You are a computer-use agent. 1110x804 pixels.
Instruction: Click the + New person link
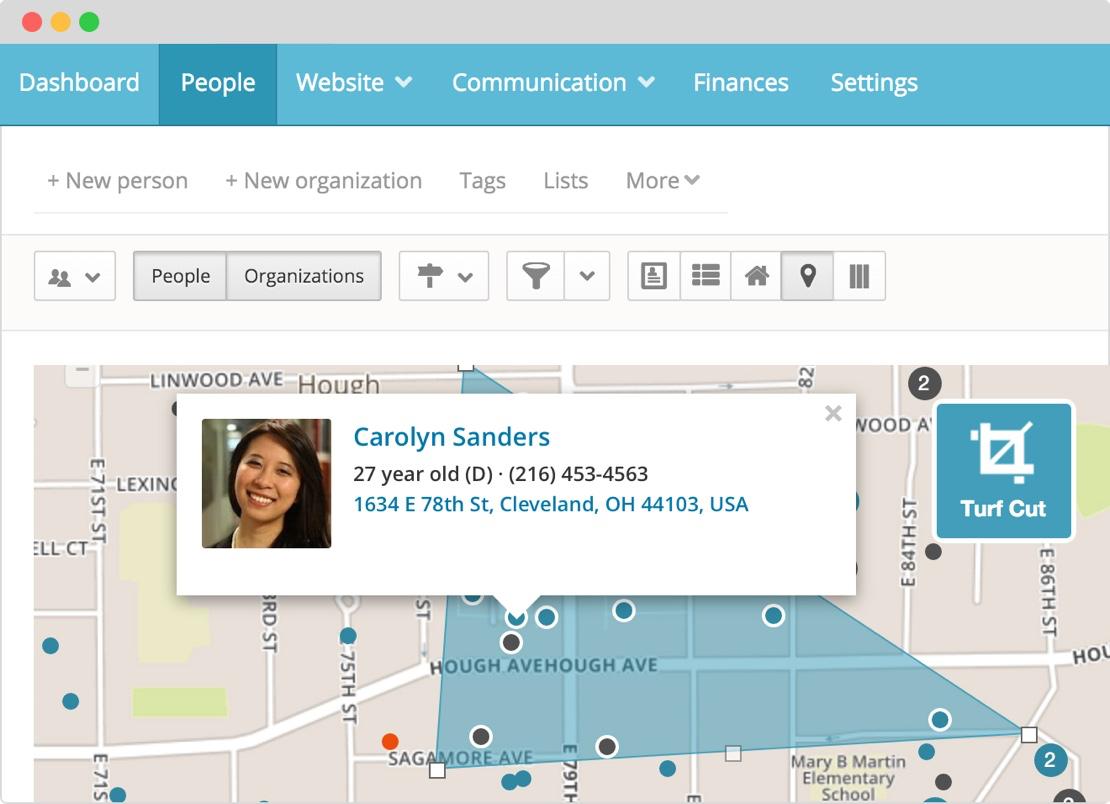pyautogui.click(x=117, y=181)
